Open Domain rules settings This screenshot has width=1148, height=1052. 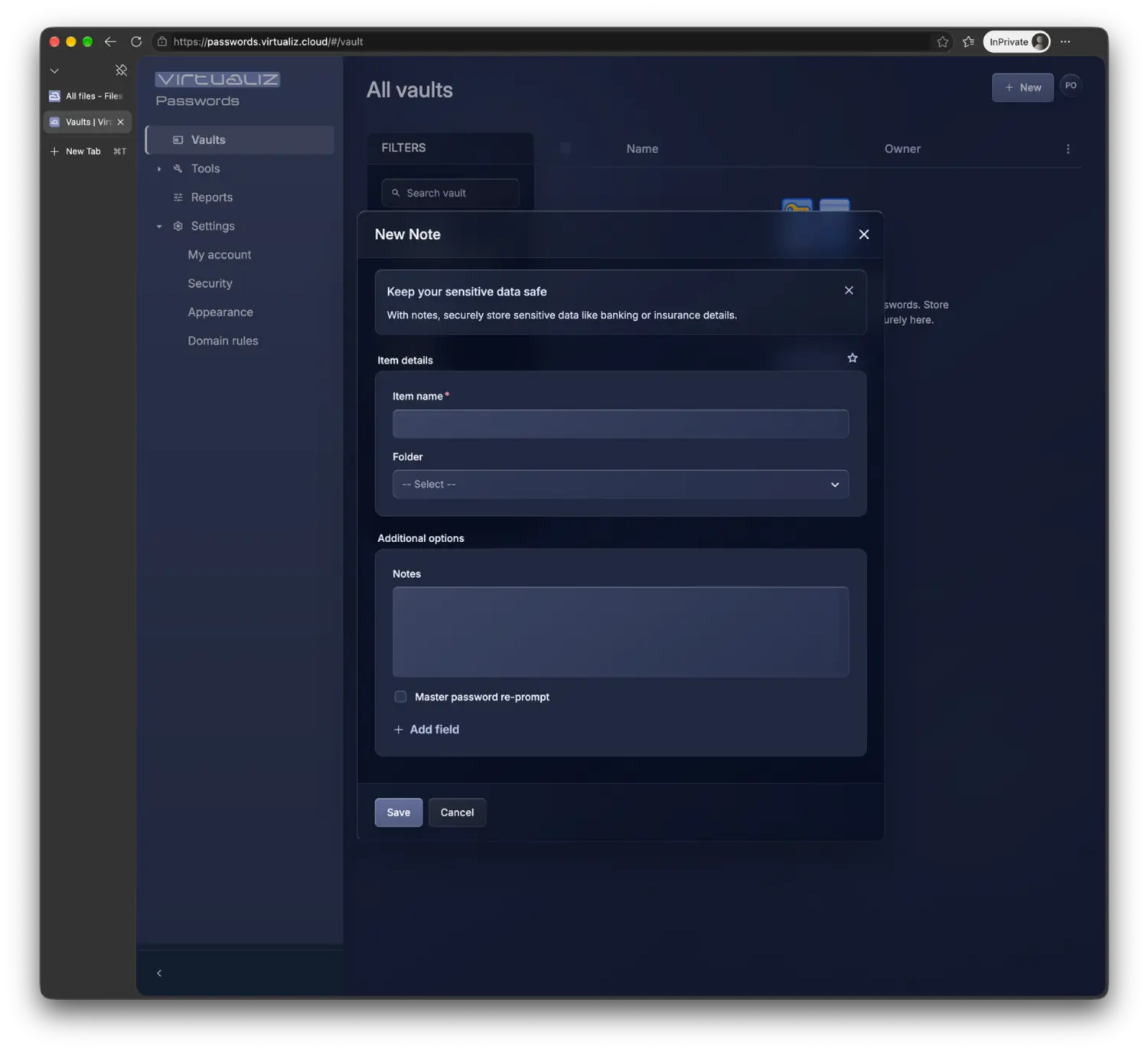coord(223,341)
